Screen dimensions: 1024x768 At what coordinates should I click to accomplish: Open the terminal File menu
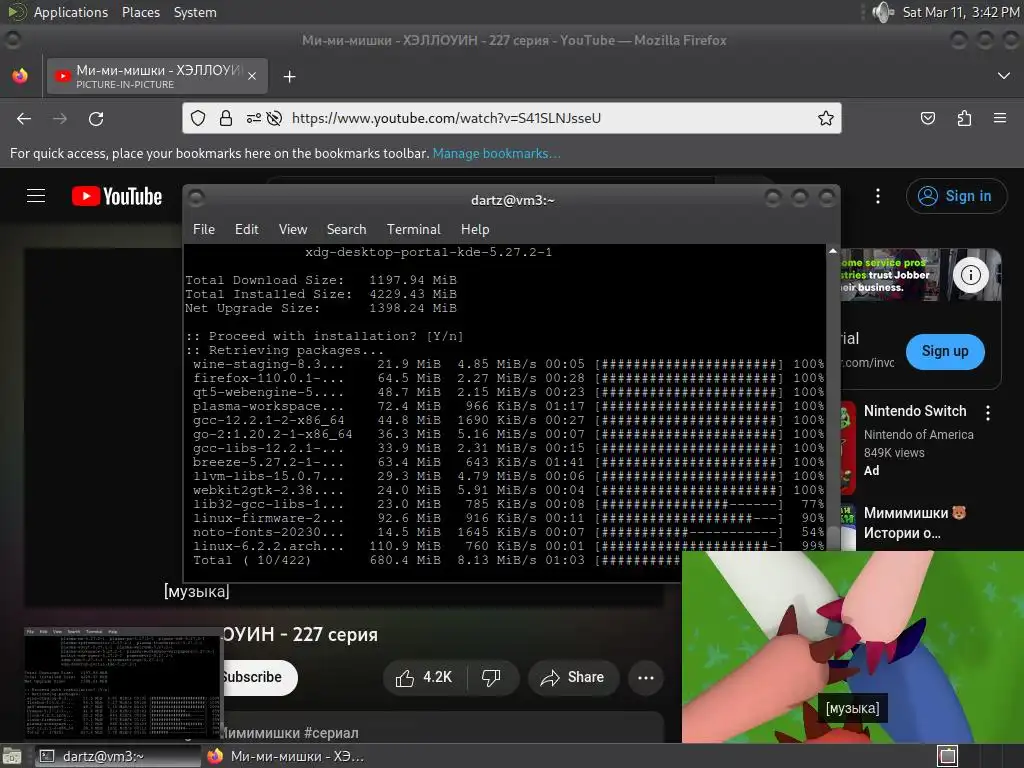point(204,229)
